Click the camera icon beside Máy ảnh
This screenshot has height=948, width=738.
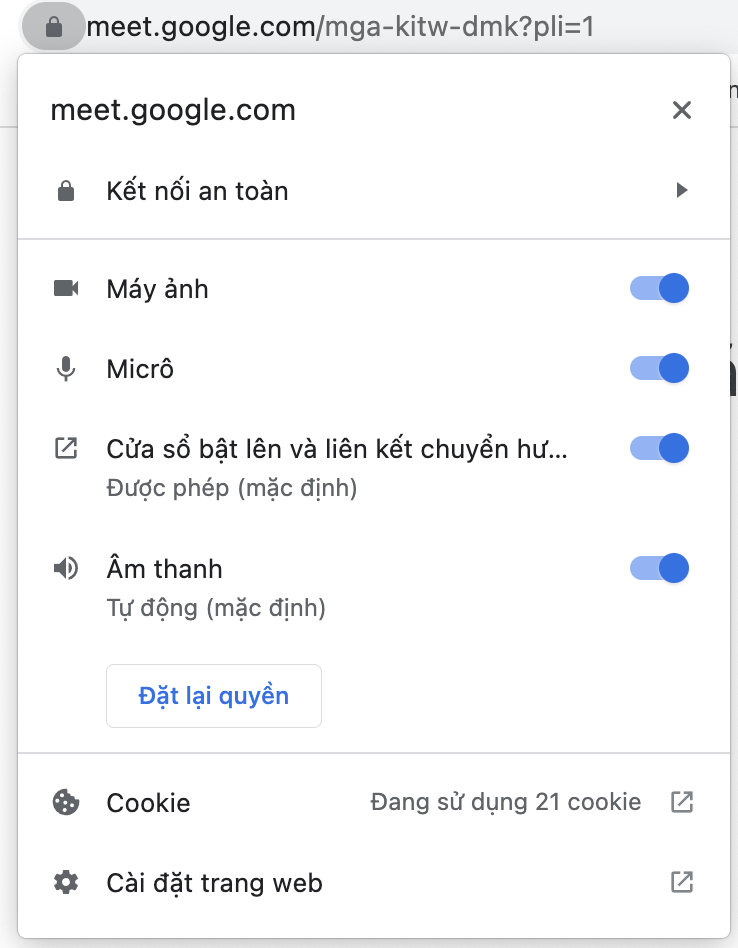66,289
